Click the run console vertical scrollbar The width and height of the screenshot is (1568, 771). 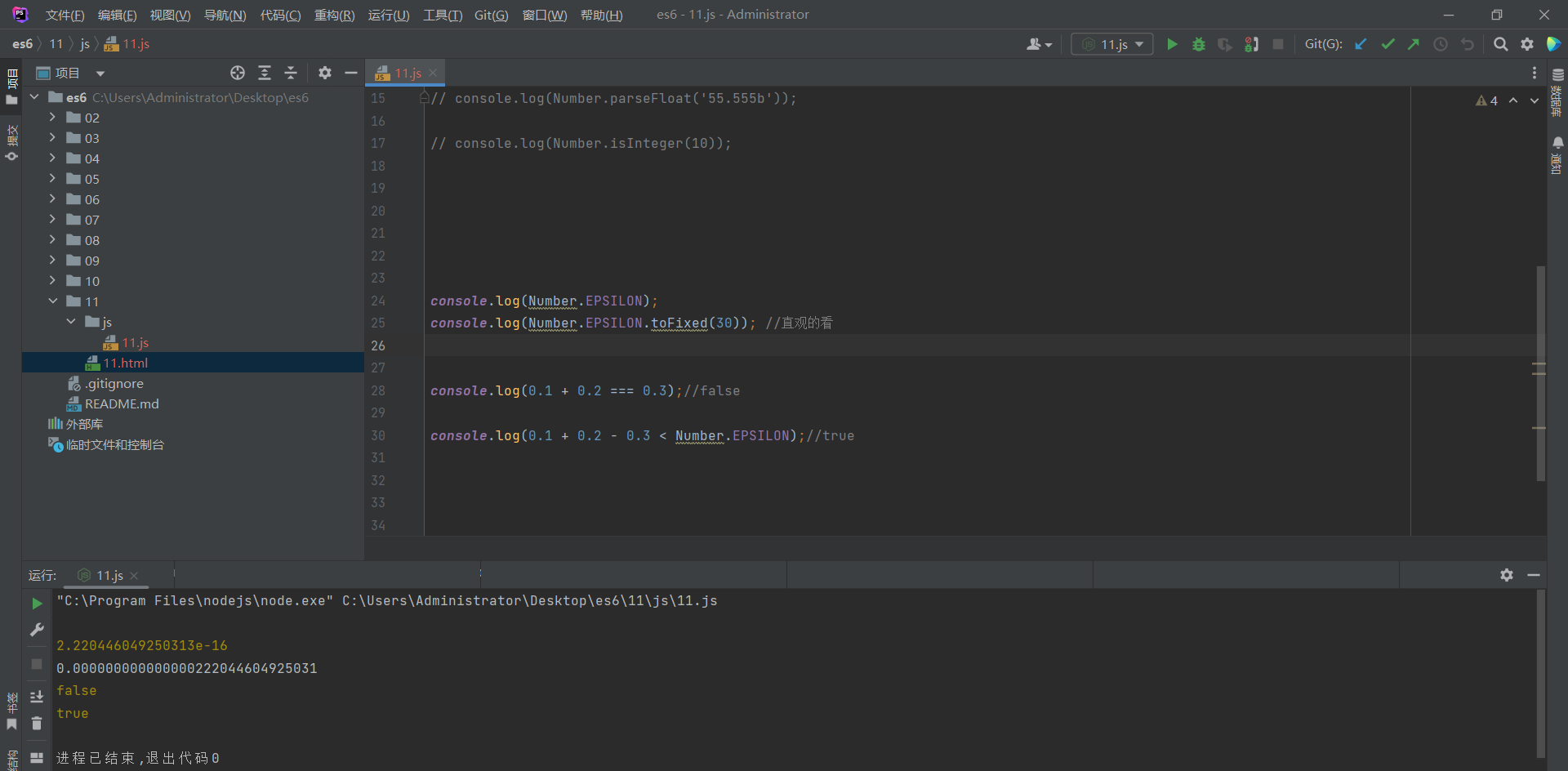pyautogui.click(x=1540, y=674)
